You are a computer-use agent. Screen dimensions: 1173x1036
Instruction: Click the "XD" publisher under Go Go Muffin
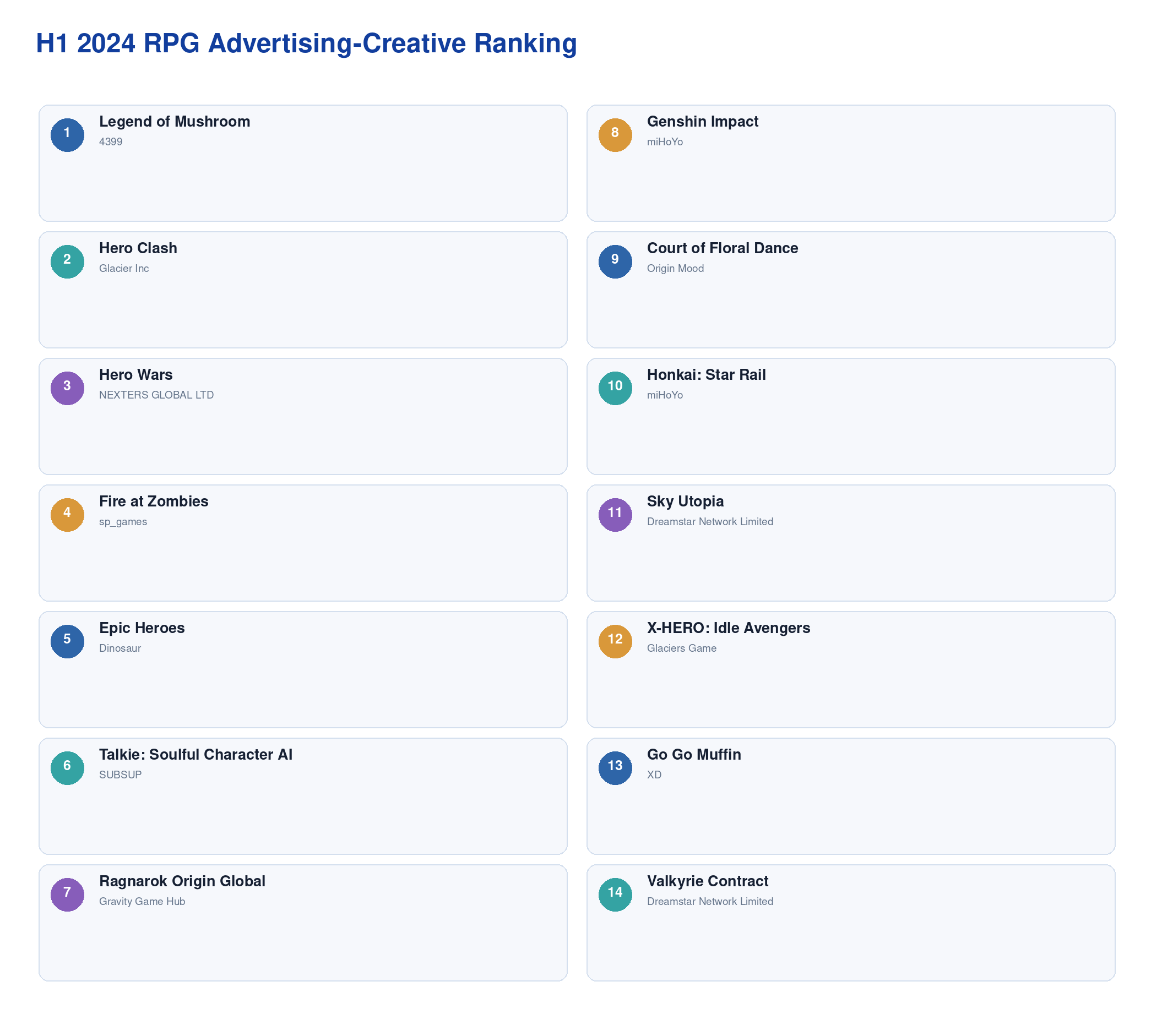tap(655, 776)
